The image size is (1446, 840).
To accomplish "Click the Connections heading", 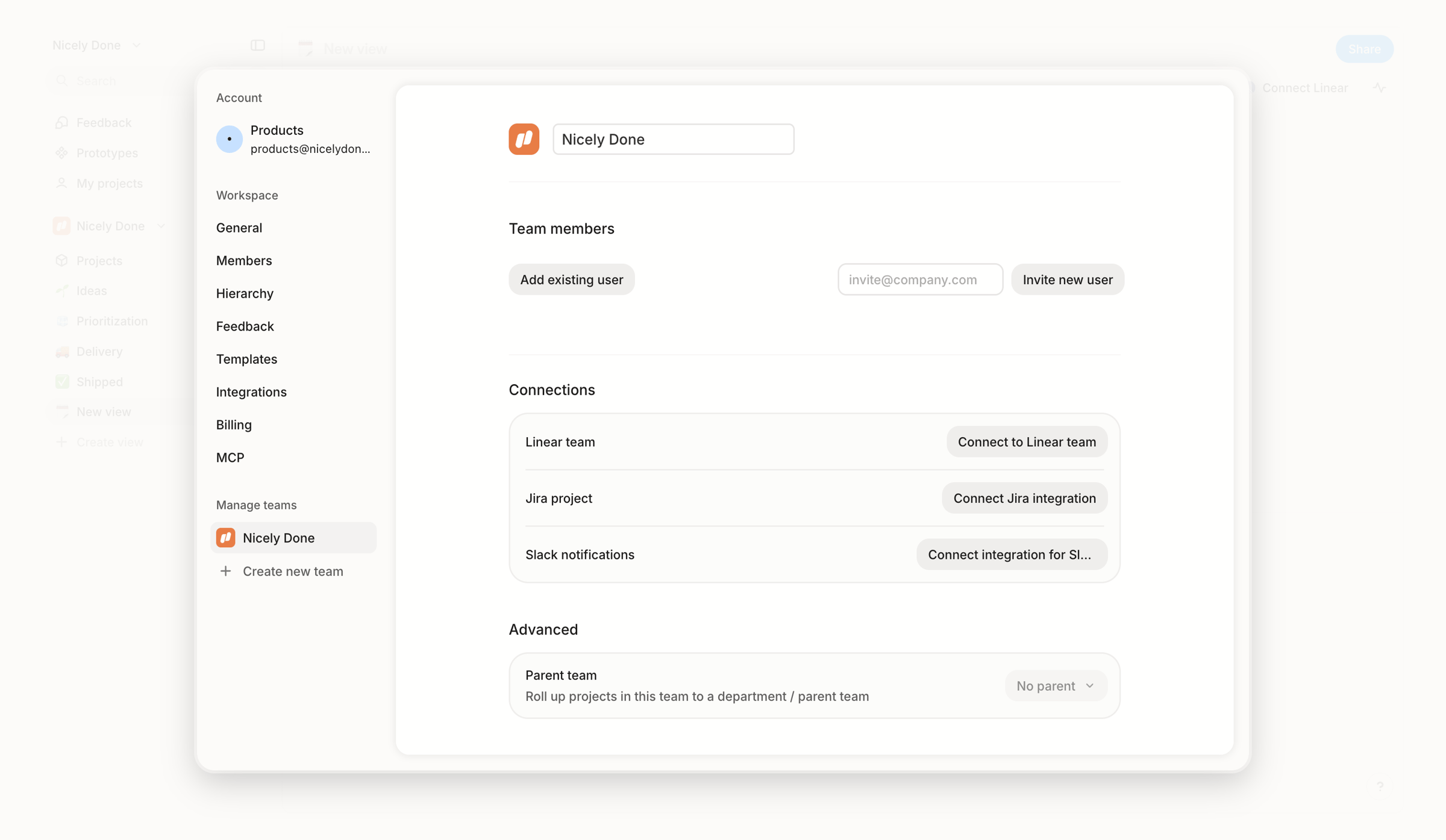I will pyautogui.click(x=551, y=390).
